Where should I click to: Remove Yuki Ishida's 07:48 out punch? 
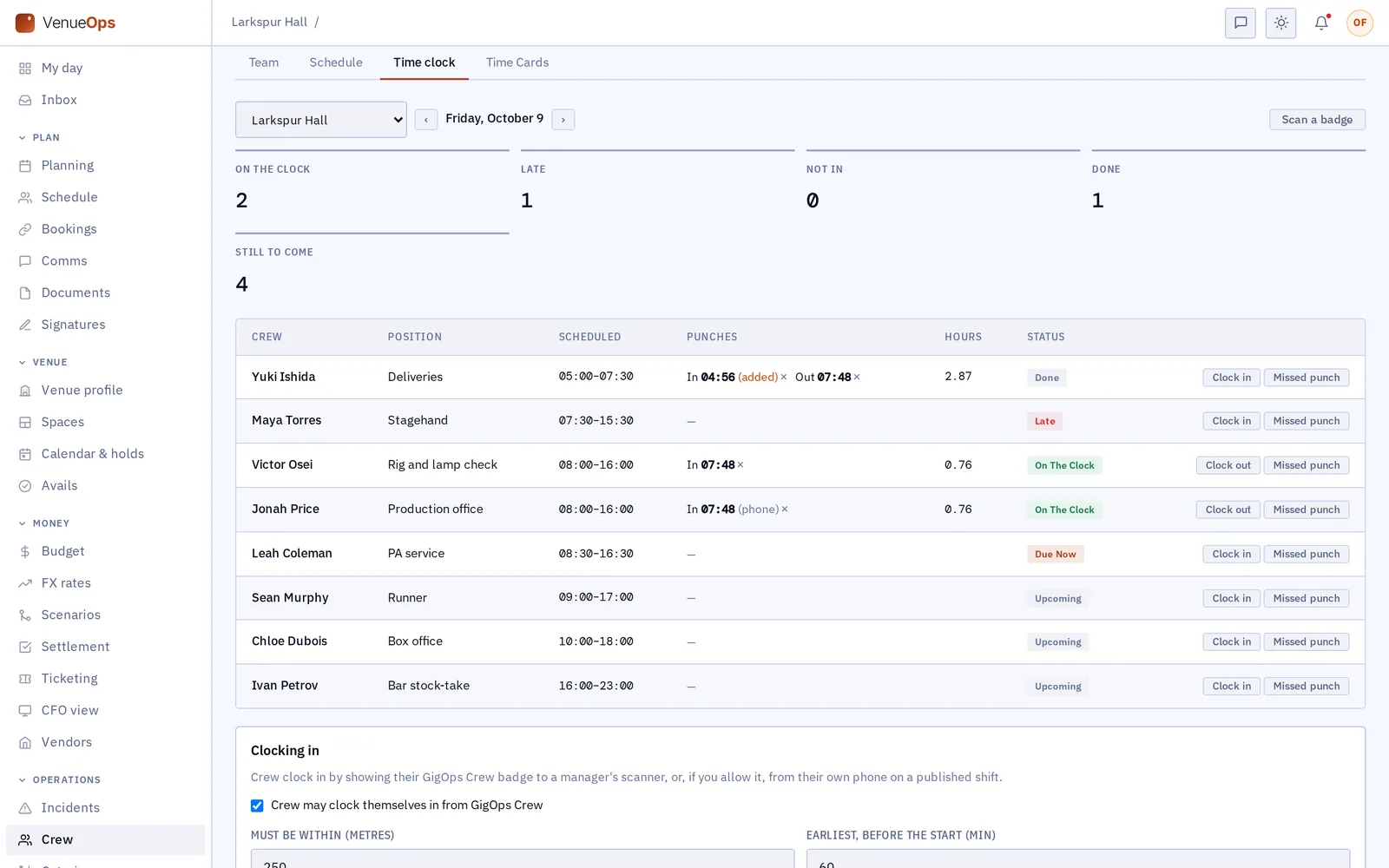pos(857,378)
